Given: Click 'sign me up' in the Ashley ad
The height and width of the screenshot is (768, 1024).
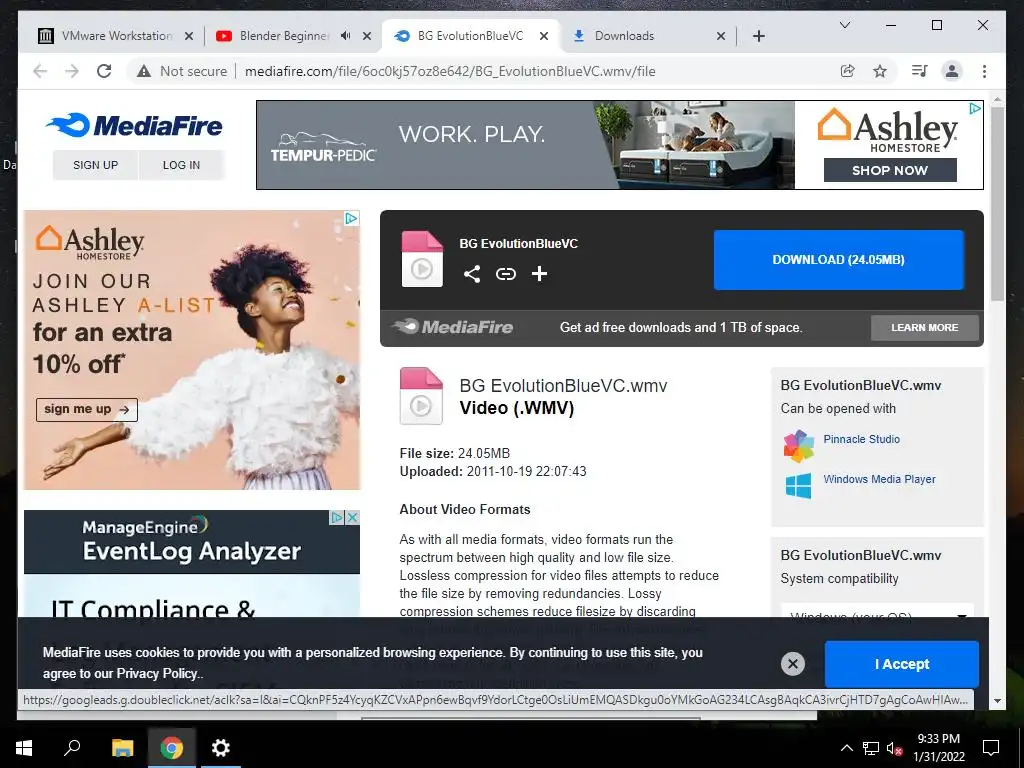Looking at the screenshot, I should click(x=86, y=409).
